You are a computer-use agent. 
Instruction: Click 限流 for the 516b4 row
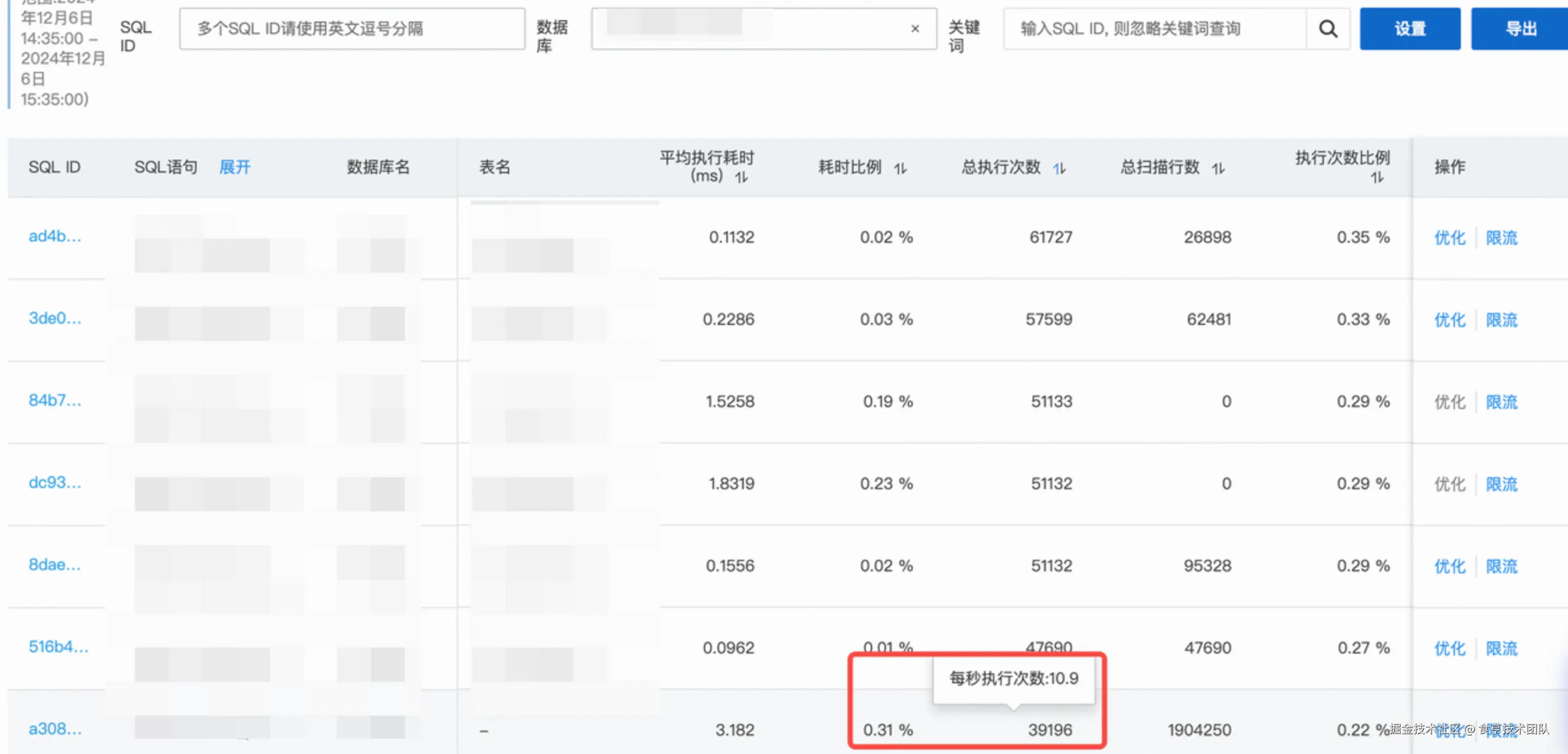[x=1501, y=648]
